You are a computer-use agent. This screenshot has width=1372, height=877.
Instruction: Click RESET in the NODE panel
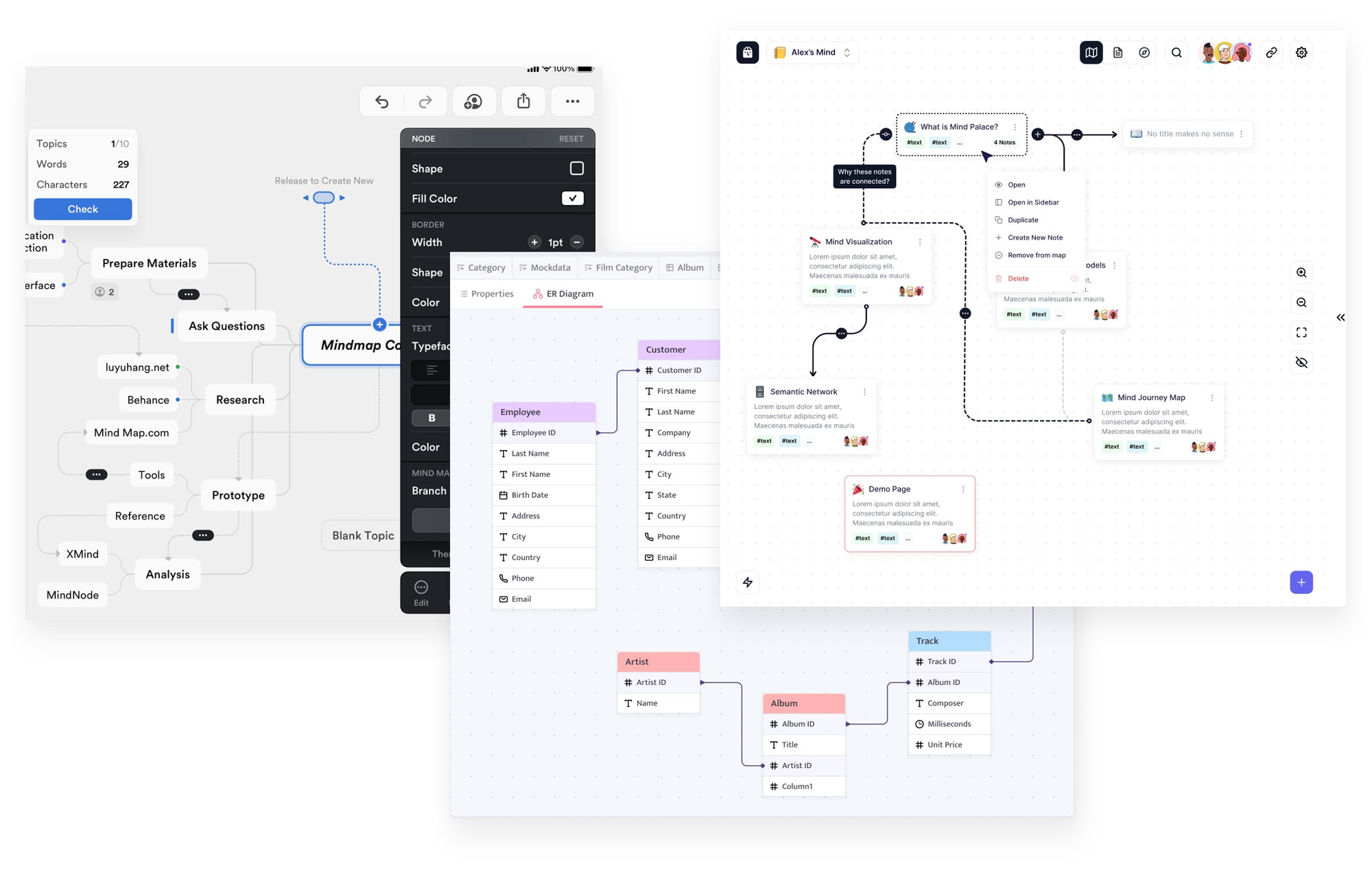click(571, 139)
